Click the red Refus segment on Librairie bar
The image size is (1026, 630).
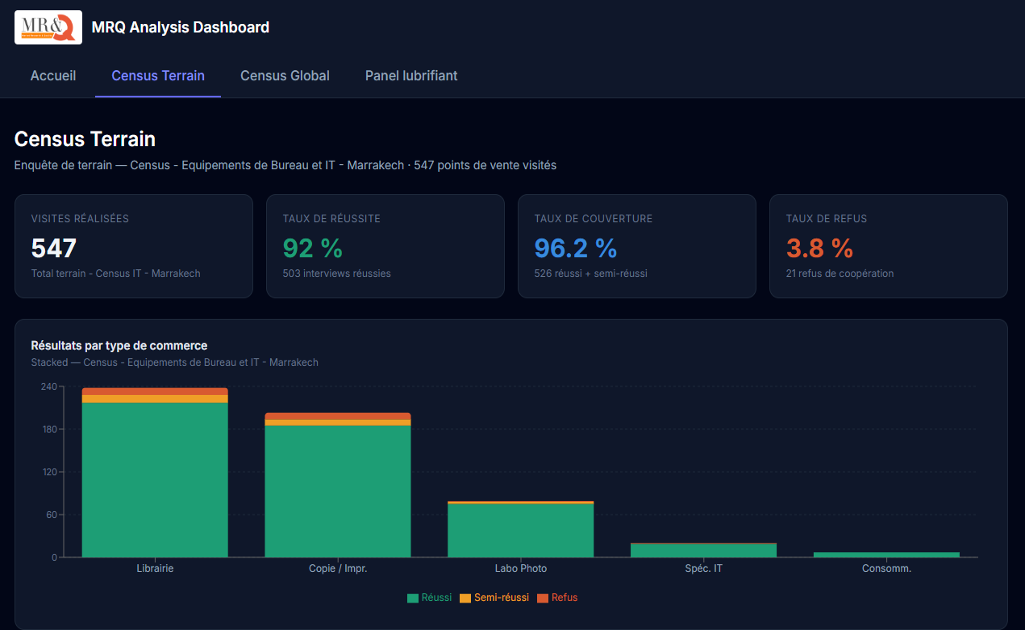[155, 391]
